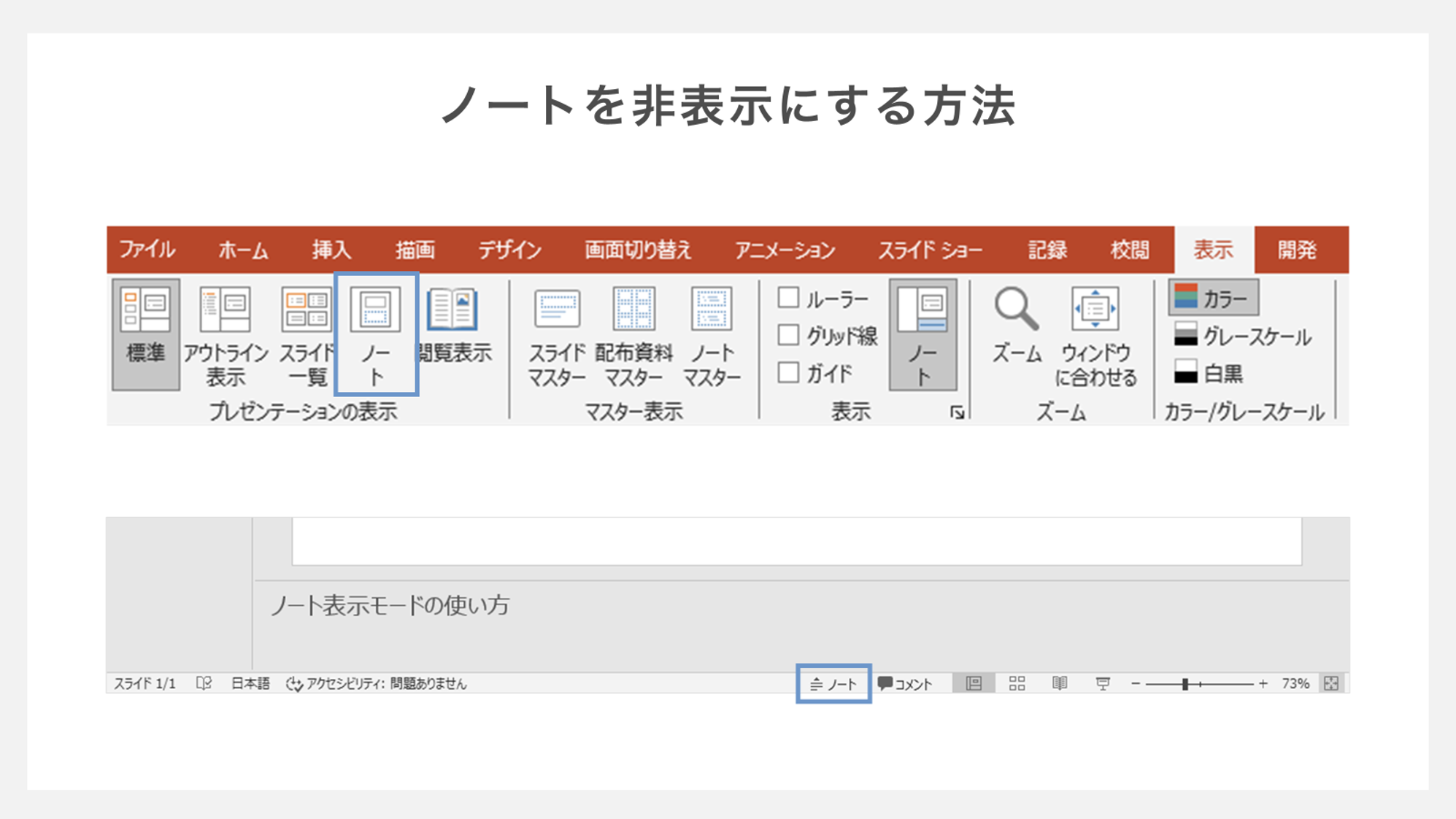Click the ズーム magnifier icon
This screenshot has height=819, width=1456.
tap(1016, 309)
